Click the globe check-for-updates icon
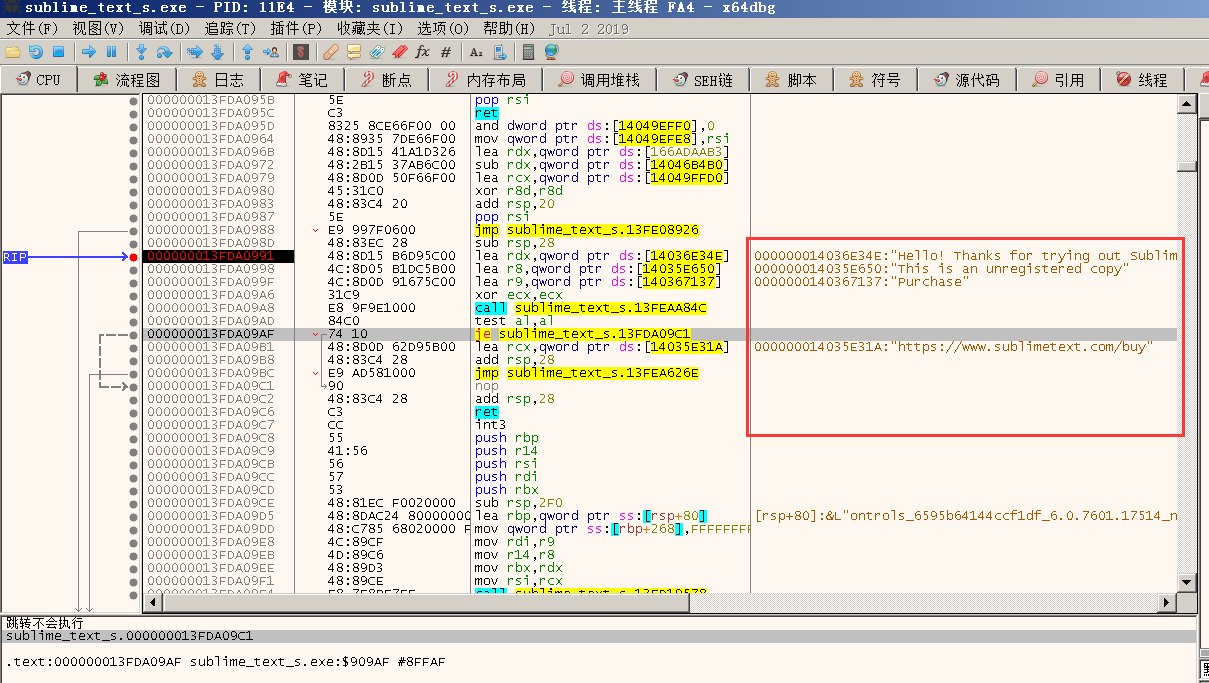This screenshot has height=683, width=1209. tap(551, 51)
